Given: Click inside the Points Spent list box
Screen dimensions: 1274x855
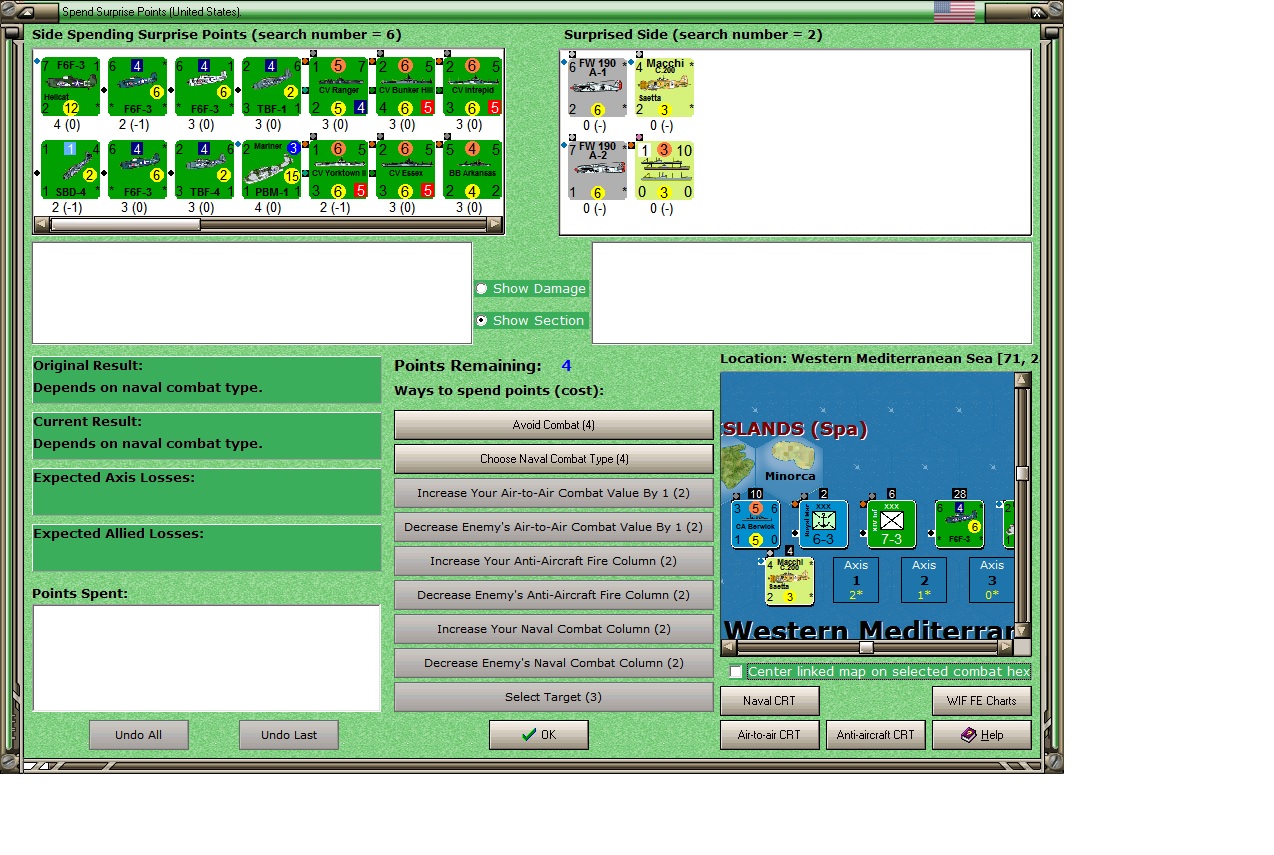Looking at the screenshot, I should [207, 658].
